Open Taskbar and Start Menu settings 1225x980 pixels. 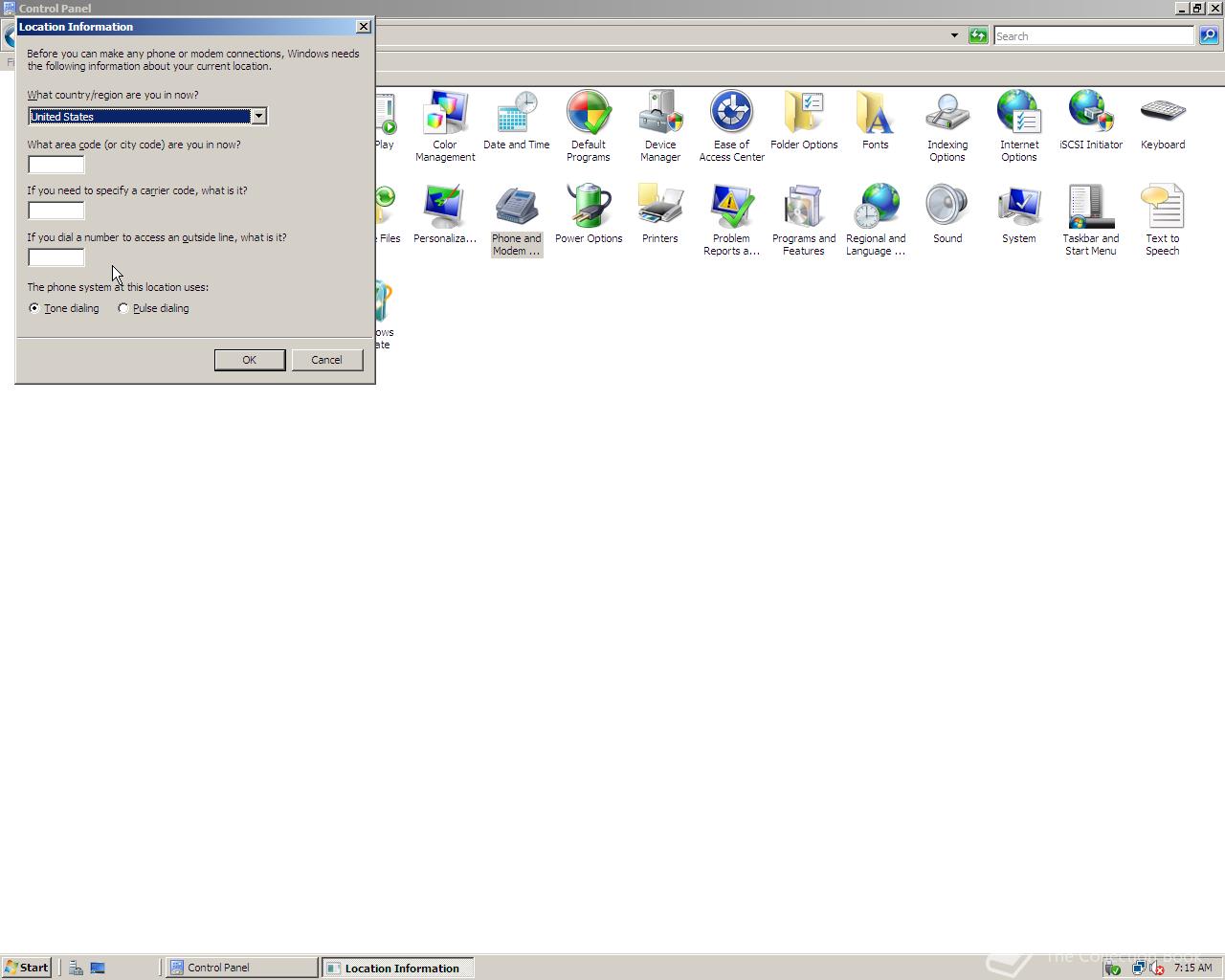[1091, 220]
